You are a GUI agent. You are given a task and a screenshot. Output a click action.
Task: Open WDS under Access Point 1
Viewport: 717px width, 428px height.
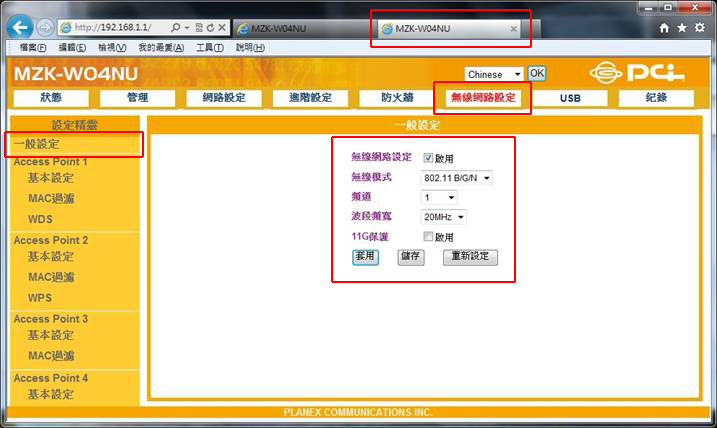point(40,219)
